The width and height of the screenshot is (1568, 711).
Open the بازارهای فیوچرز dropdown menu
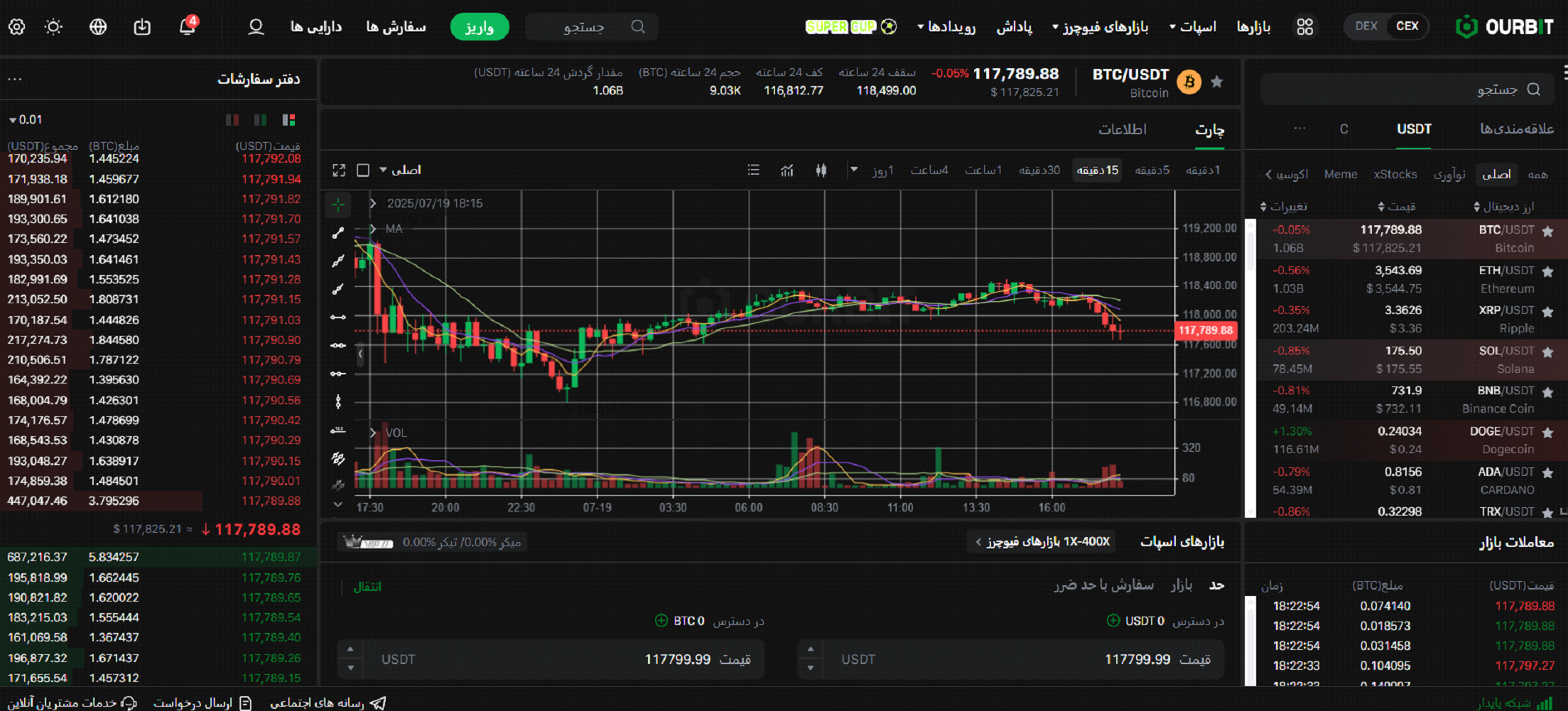coord(1100,27)
